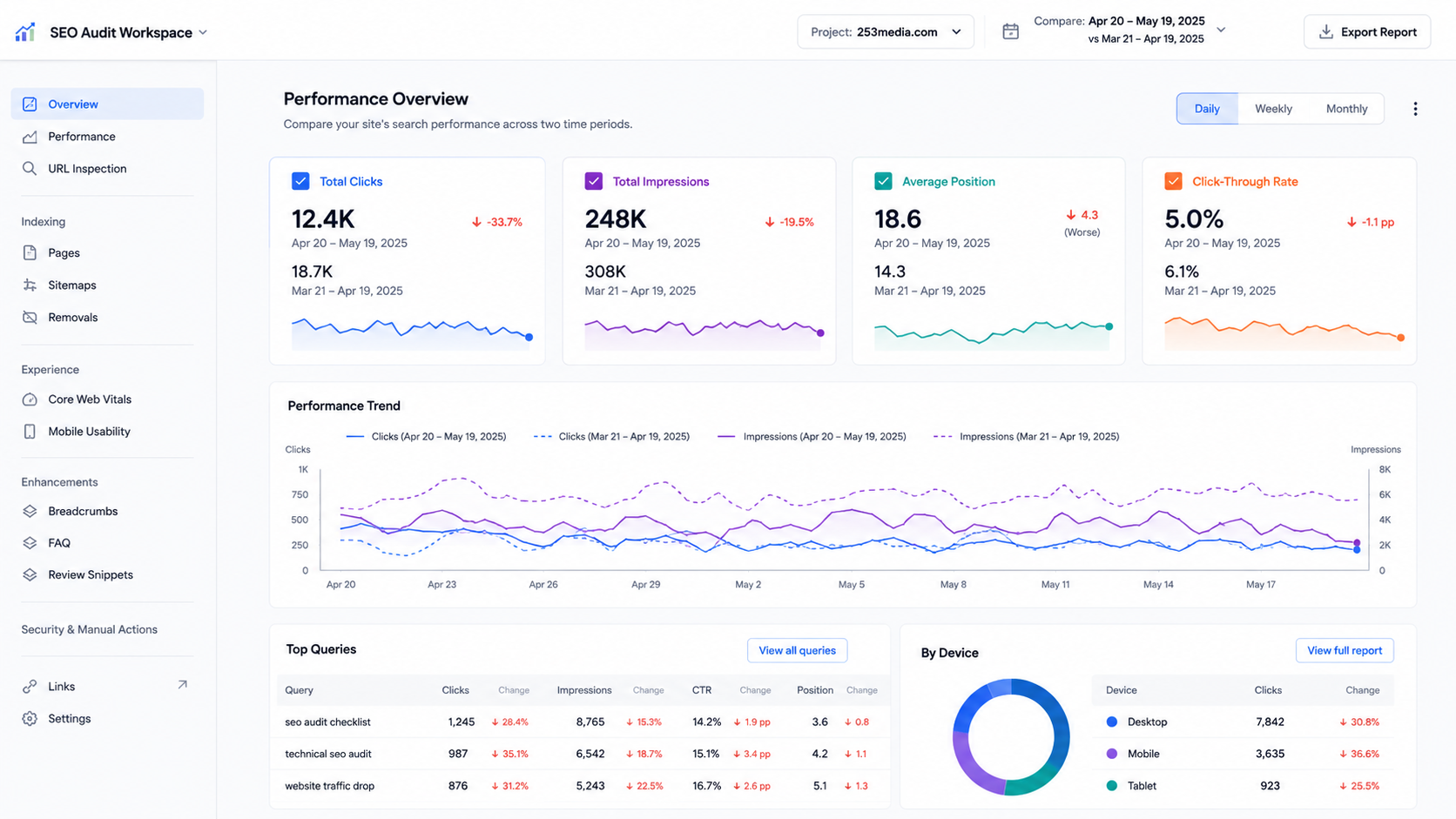The image size is (1456, 819).
Task: Open the SEO Audit Workspace dropdown chevron
Action: tap(203, 32)
